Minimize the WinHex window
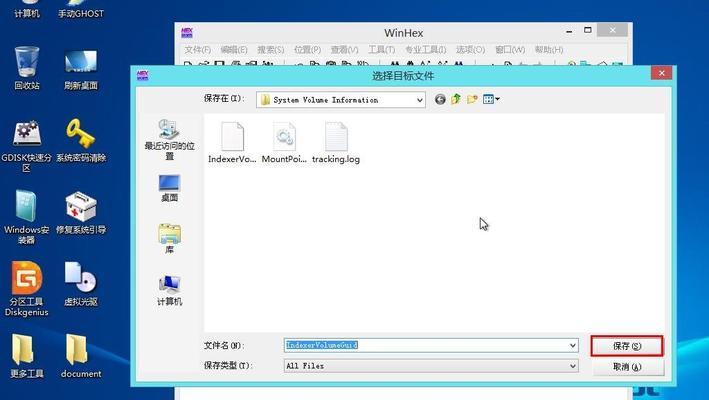 (569, 31)
